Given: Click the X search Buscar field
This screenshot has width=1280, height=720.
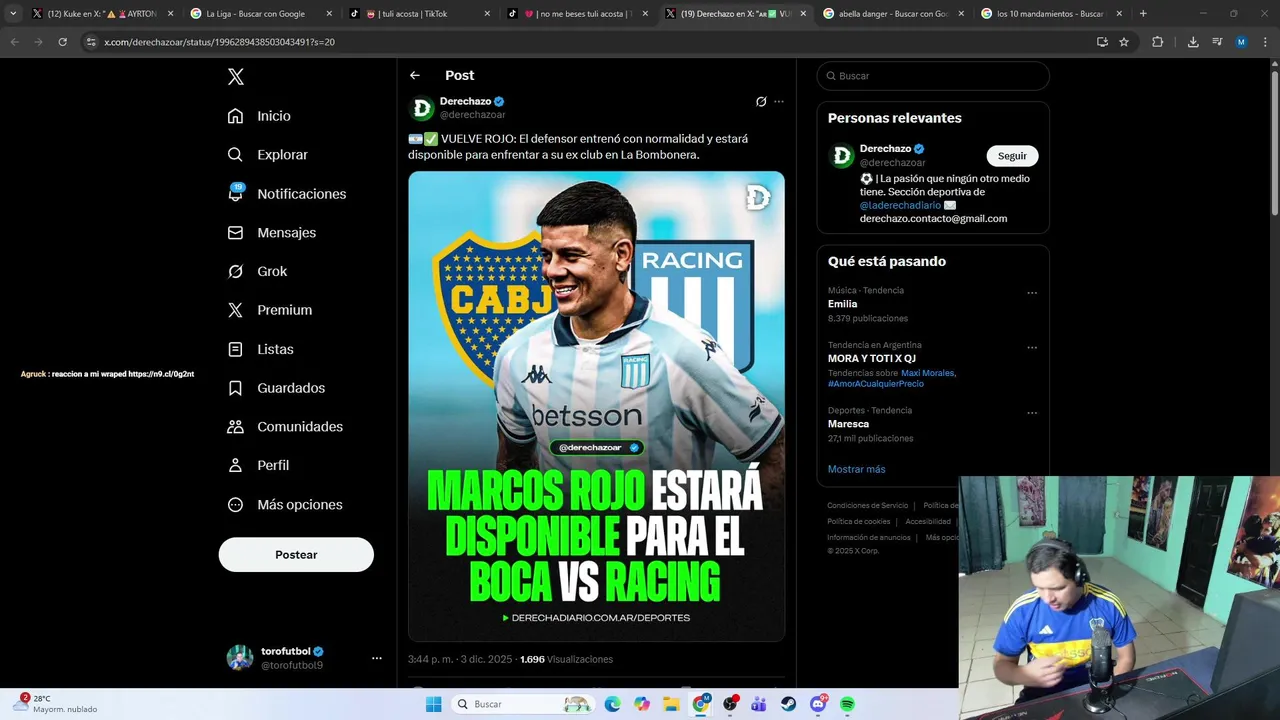Looking at the screenshot, I should click(933, 76).
